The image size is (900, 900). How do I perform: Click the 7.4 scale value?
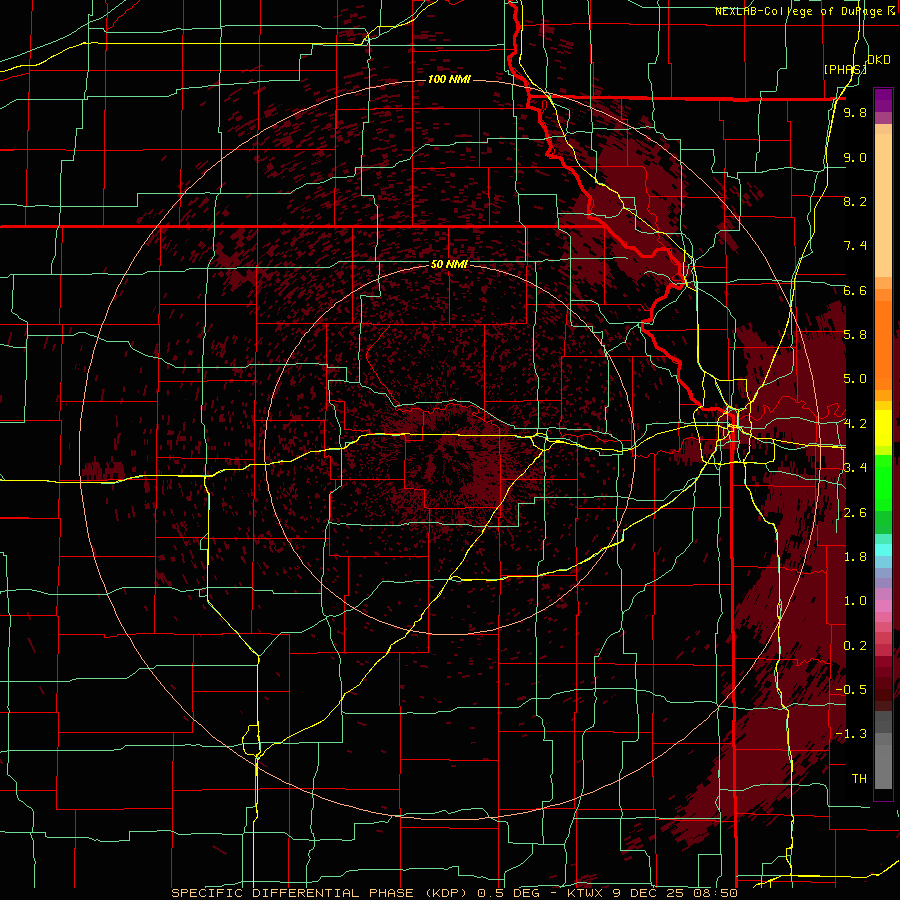click(855, 246)
